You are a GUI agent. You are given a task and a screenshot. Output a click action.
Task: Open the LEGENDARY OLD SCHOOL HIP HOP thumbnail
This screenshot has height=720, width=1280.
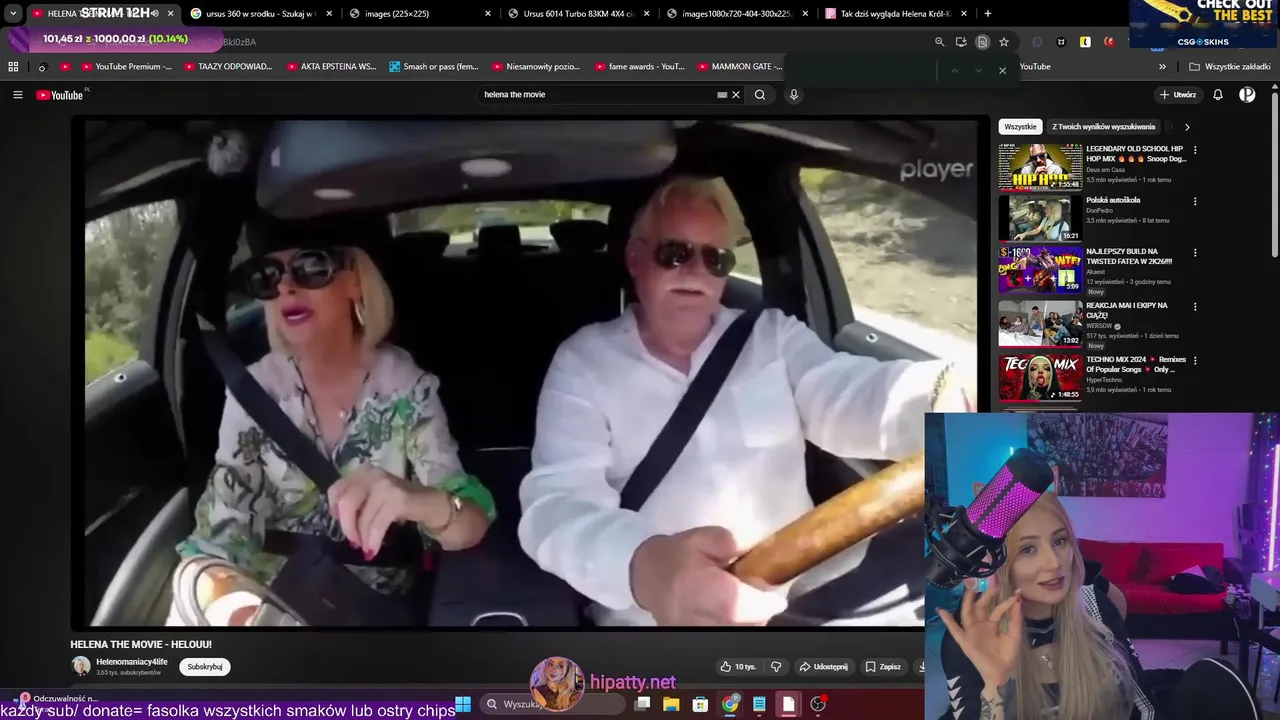[x=1040, y=167]
